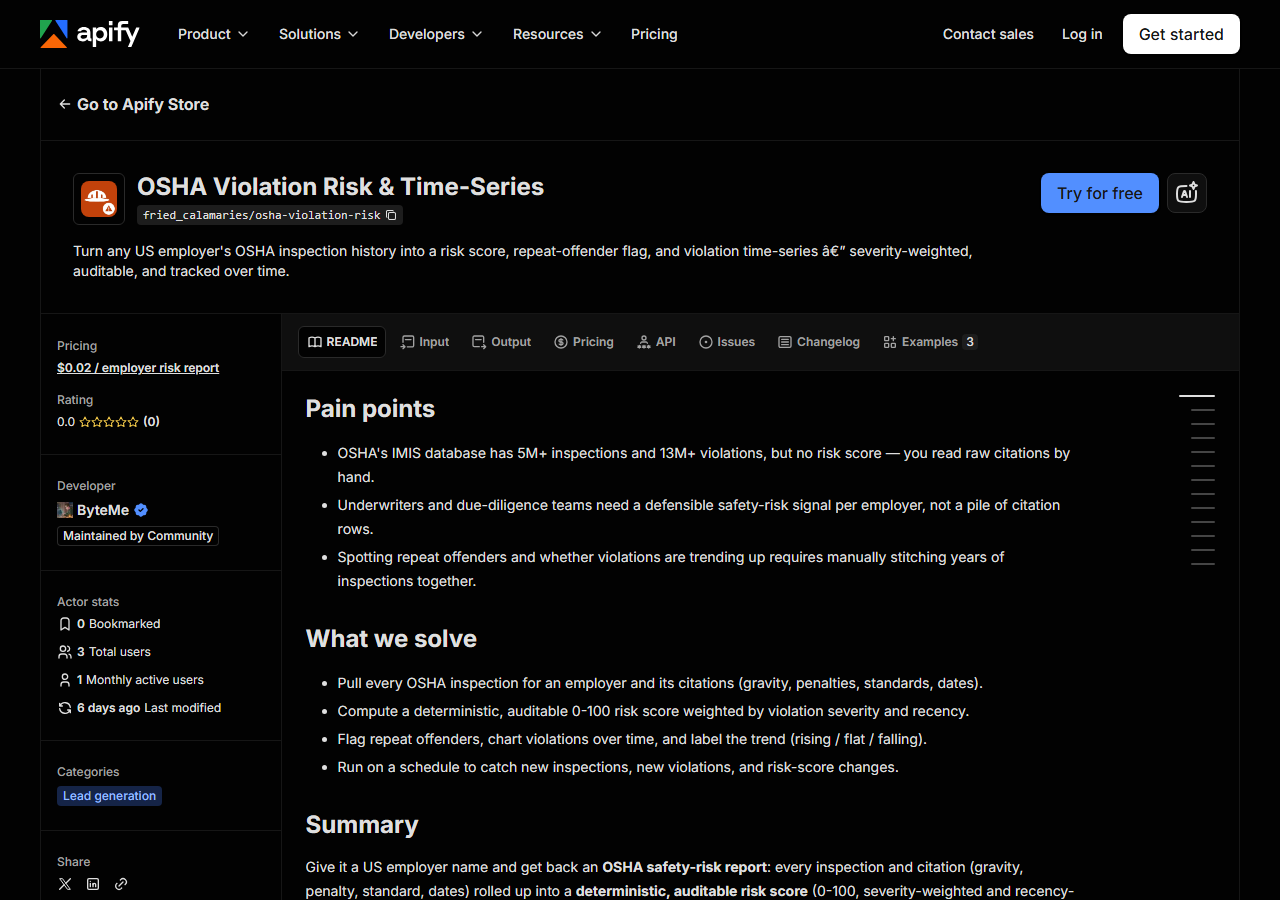This screenshot has width=1280, height=900.
Task: Open the Examples tab
Action: pyautogui.click(x=930, y=342)
